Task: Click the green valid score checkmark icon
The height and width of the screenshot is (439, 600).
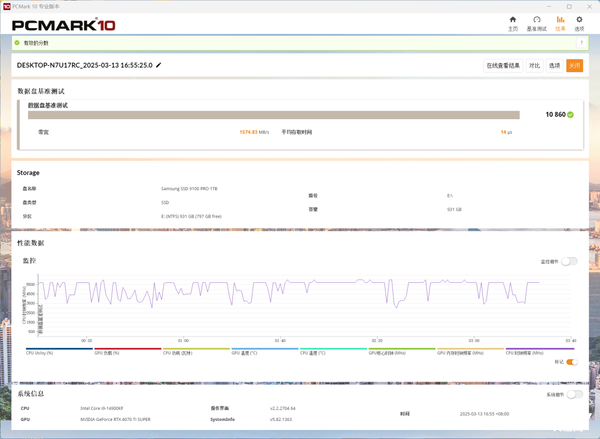Action: click(17, 43)
